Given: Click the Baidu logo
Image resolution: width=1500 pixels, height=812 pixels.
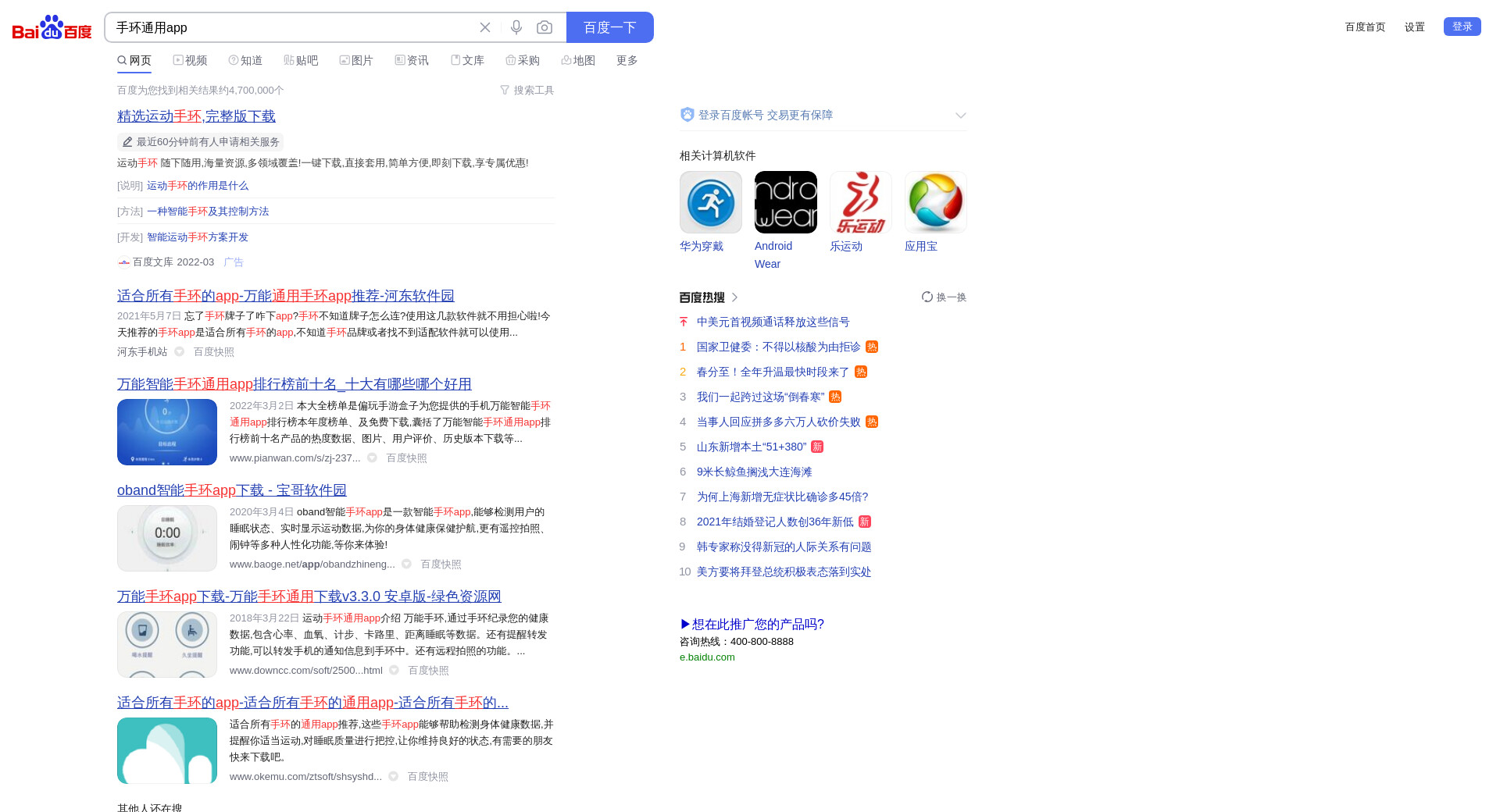Looking at the screenshot, I should click(x=52, y=27).
